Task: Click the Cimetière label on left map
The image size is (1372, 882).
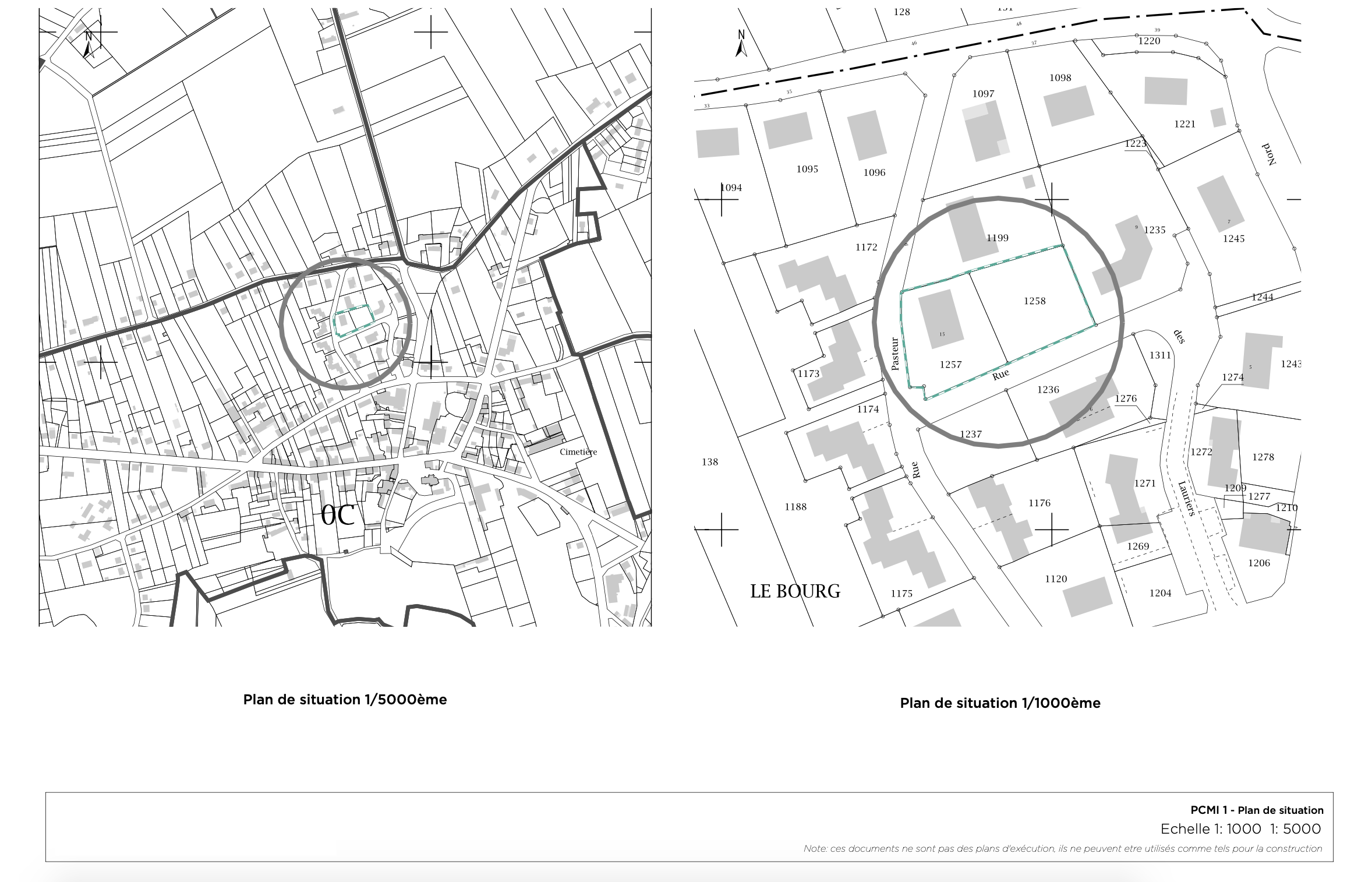Action: (578, 452)
